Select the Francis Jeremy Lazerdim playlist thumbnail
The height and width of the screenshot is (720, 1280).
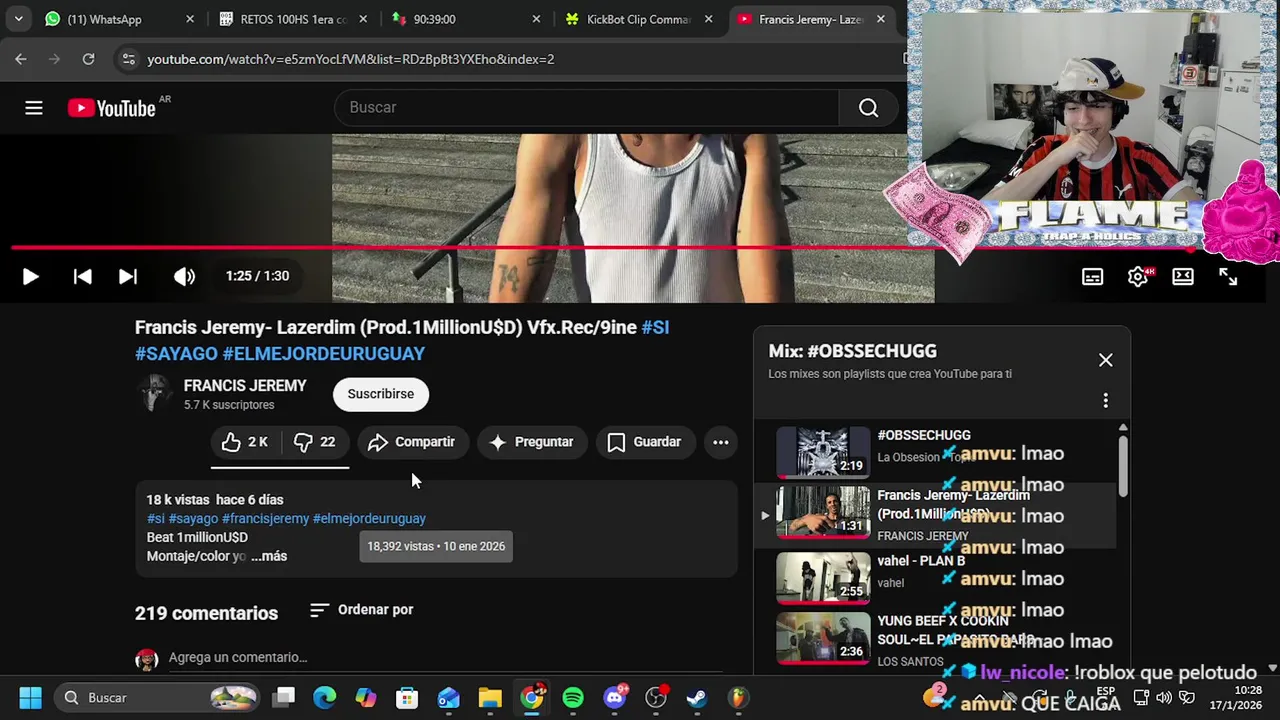click(823, 513)
